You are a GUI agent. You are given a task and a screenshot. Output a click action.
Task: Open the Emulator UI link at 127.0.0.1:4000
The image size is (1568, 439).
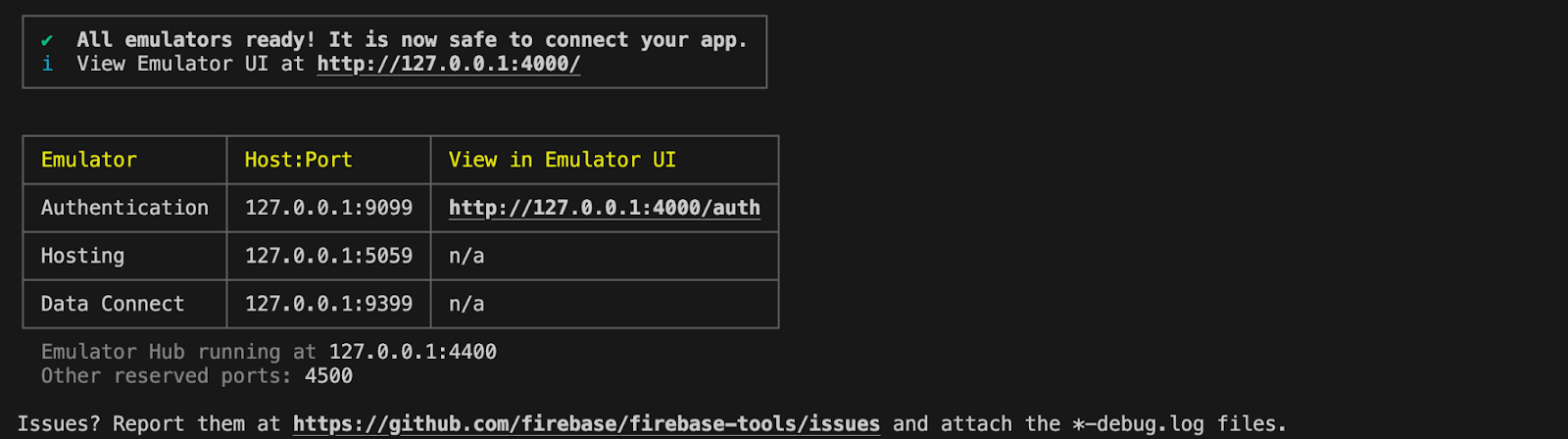[448, 64]
